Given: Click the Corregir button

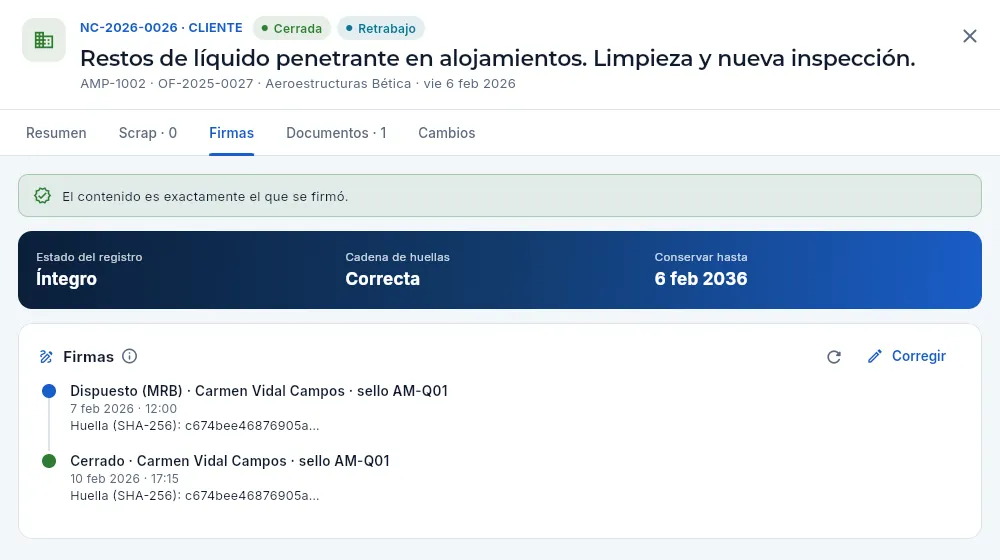Looking at the screenshot, I should (906, 356).
